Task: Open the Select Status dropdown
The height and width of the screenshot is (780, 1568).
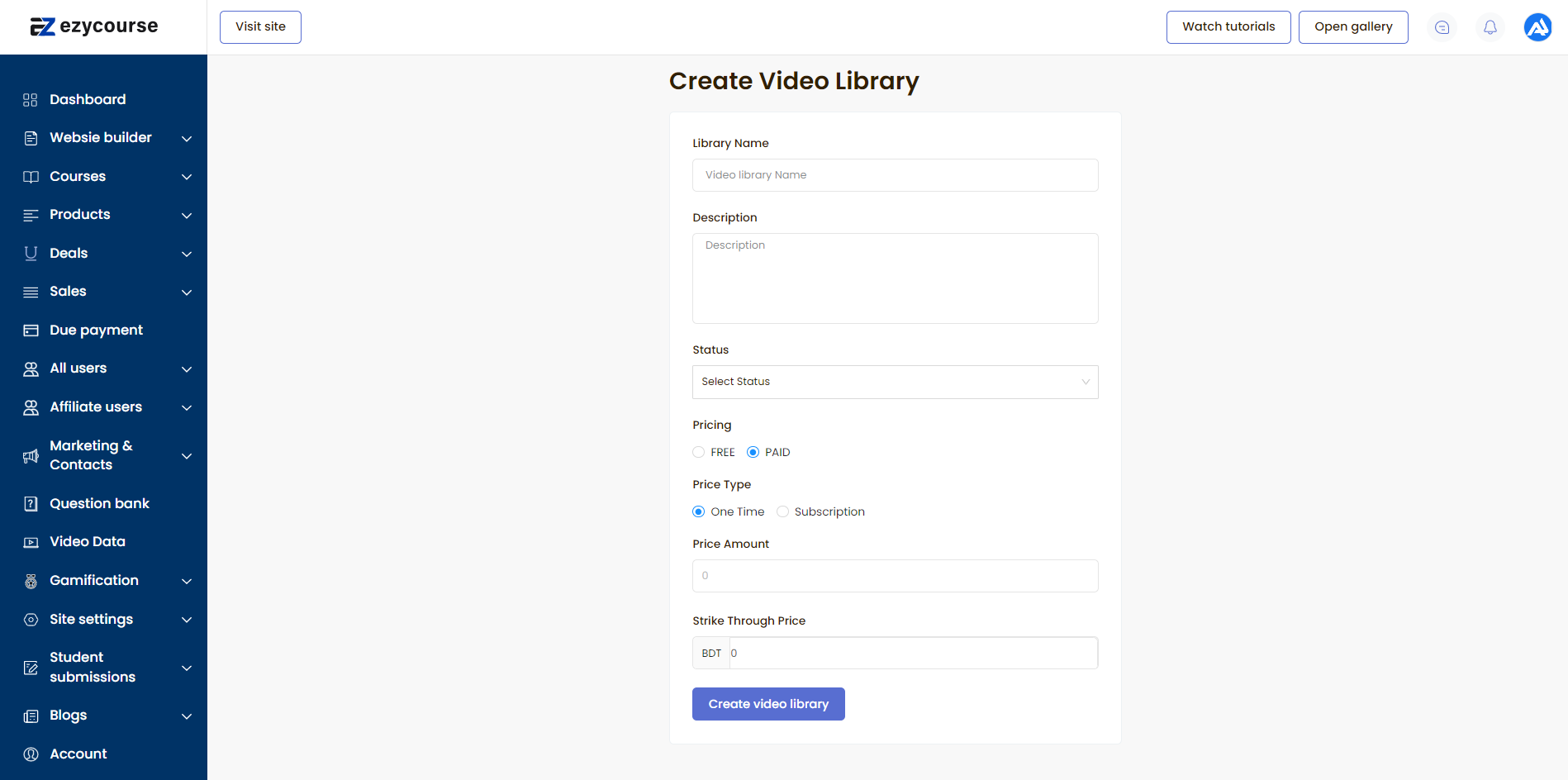Action: (895, 382)
